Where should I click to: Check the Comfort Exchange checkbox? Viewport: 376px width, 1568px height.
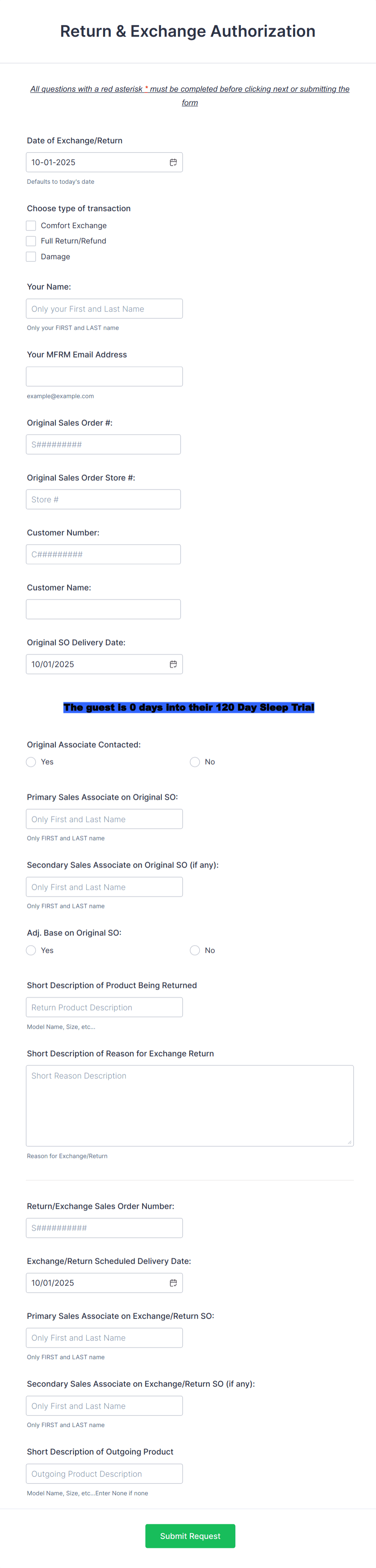pyautogui.click(x=30, y=225)
